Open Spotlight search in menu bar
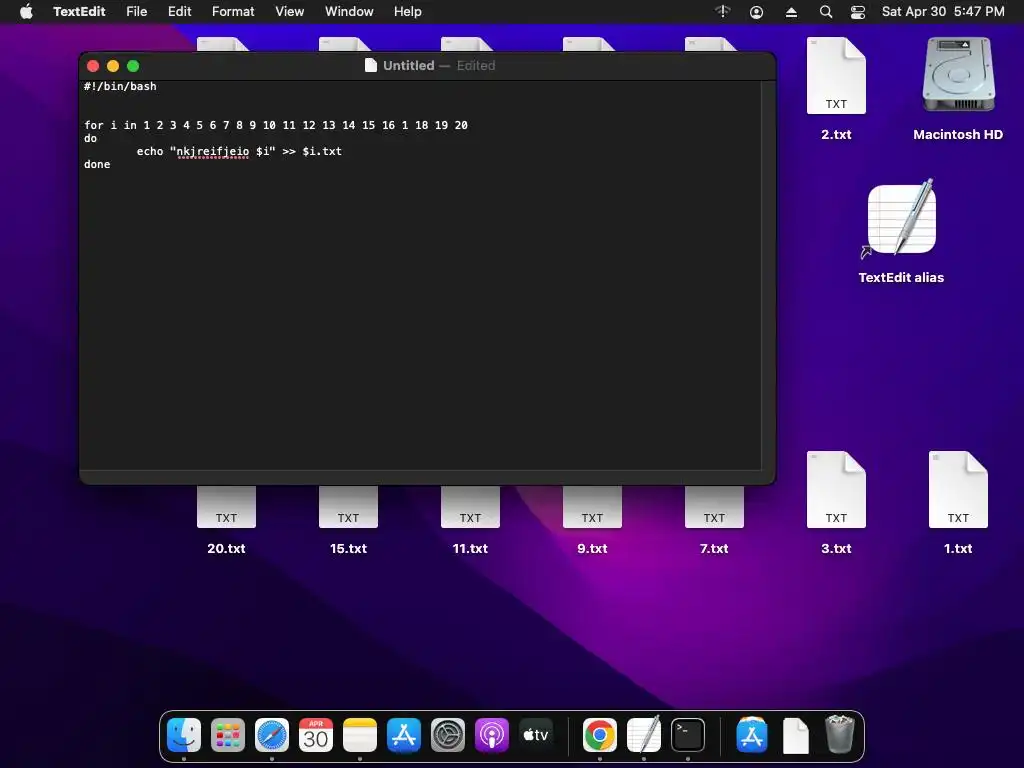1024x768 pixels. [825, 12]
